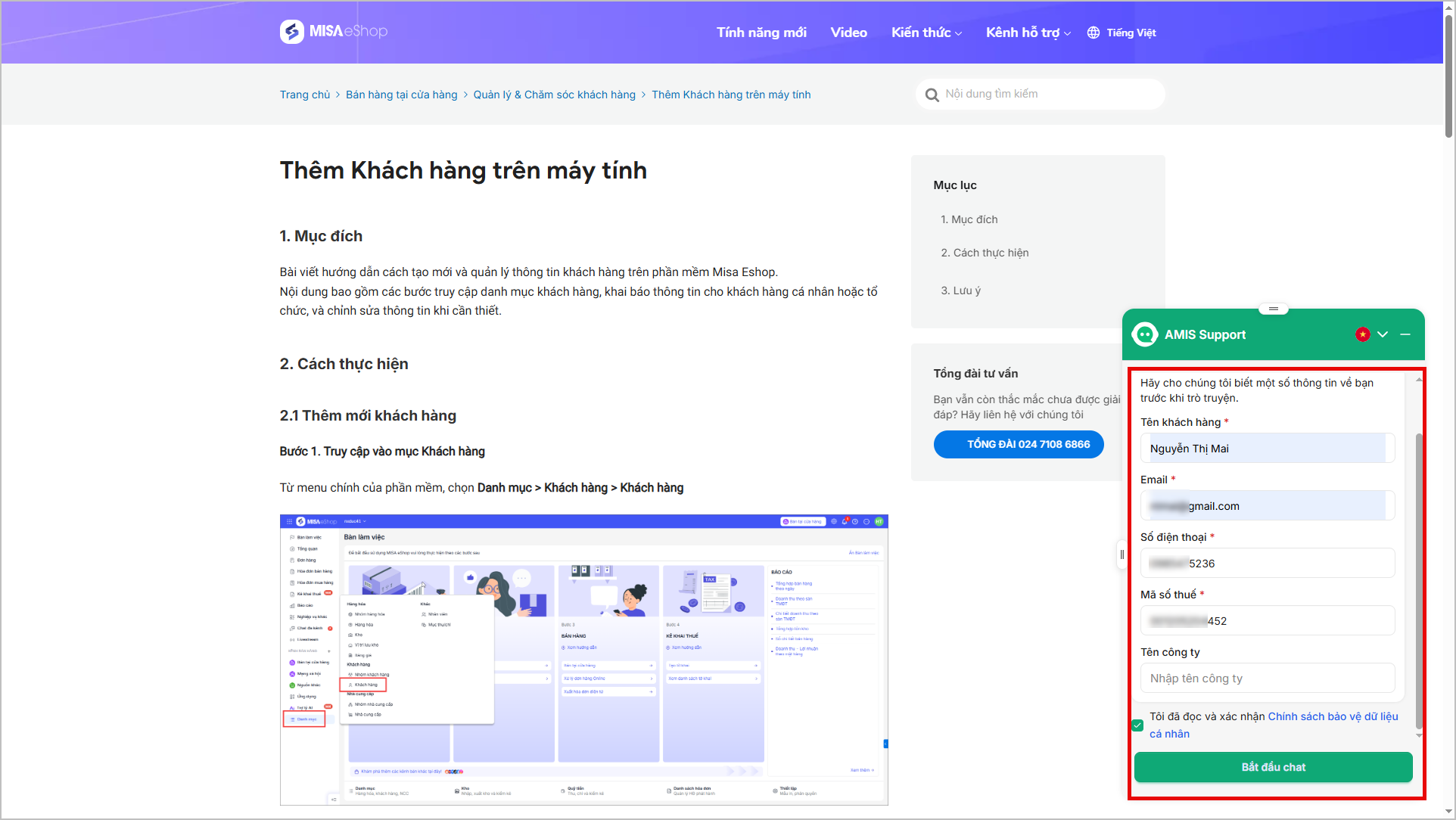
Task: Expand the Kênh hỗ trợ dropdown menu
Action: (x=1028, y=33)
